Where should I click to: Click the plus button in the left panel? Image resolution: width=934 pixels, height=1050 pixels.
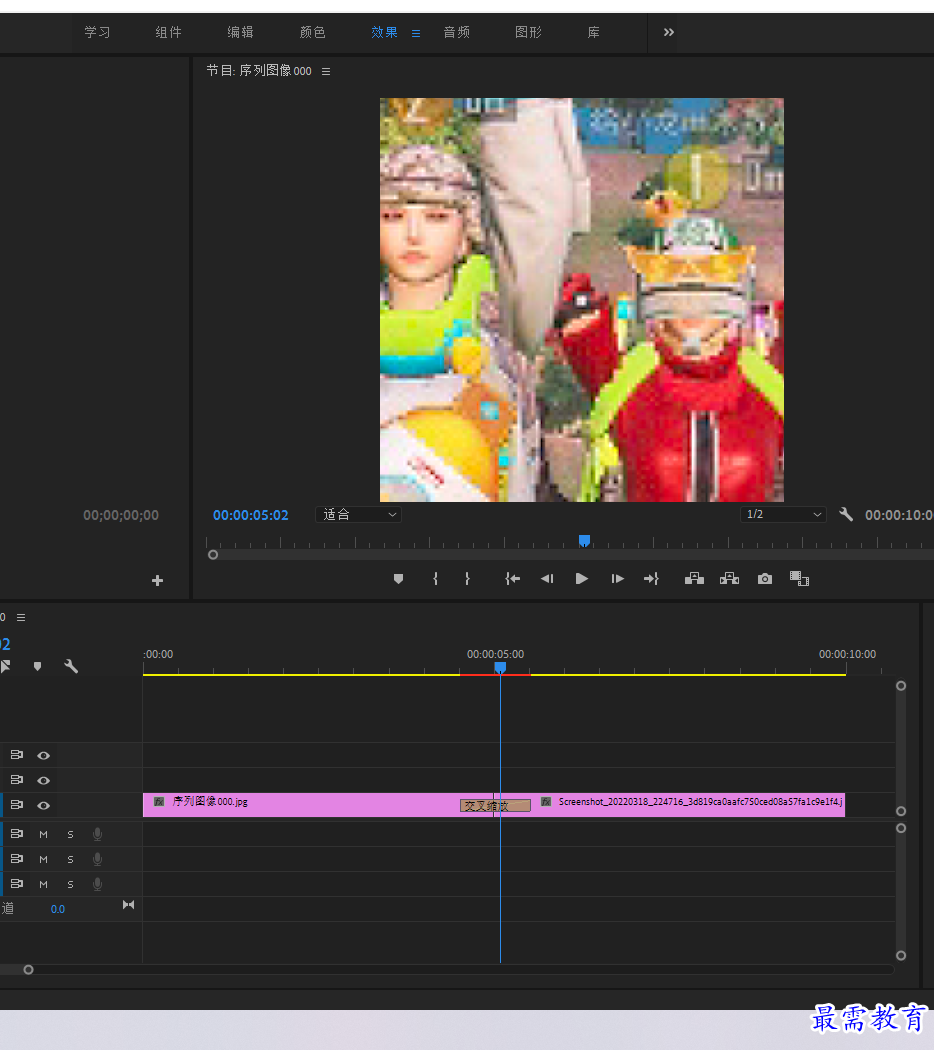click(157, 581)
